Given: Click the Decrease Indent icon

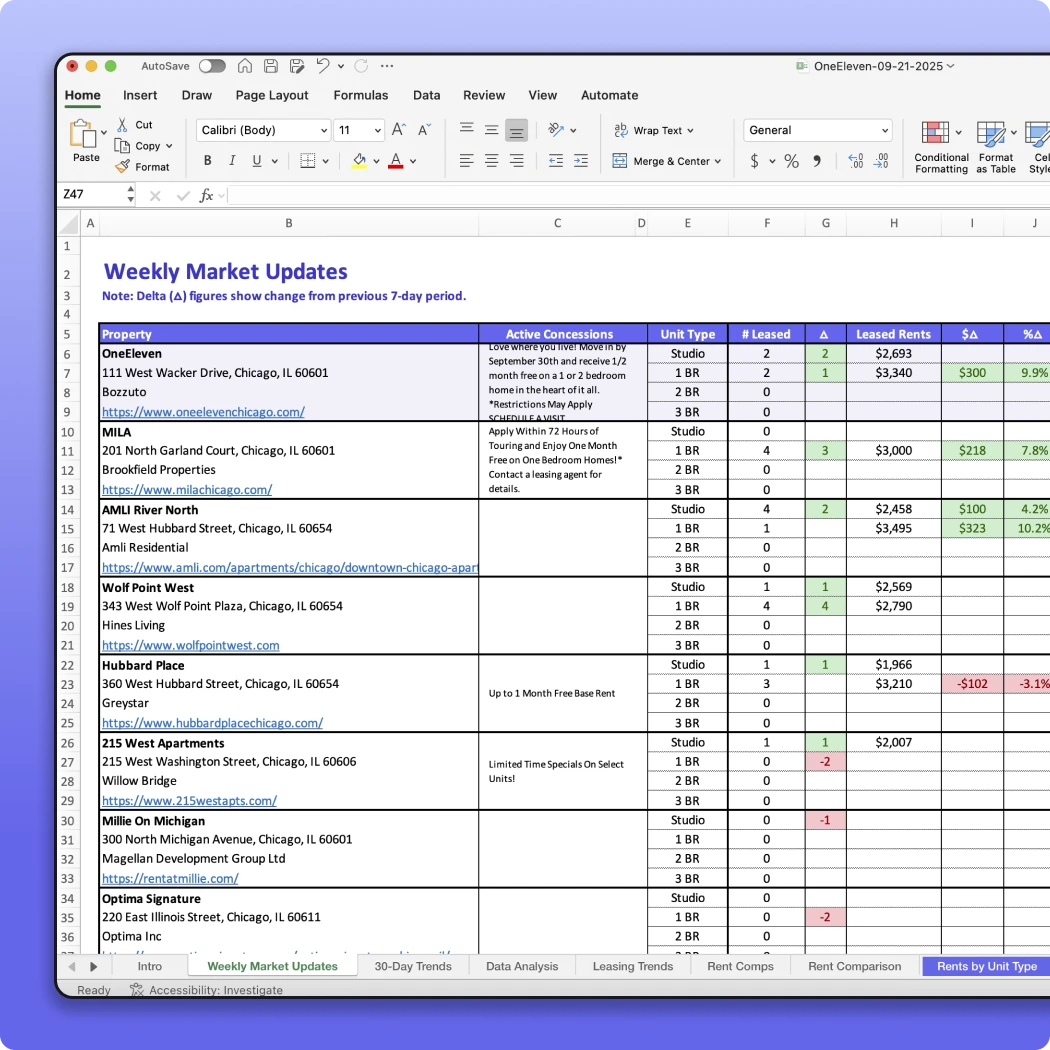Looking at the screenshot, I should (x=556, y=161).
